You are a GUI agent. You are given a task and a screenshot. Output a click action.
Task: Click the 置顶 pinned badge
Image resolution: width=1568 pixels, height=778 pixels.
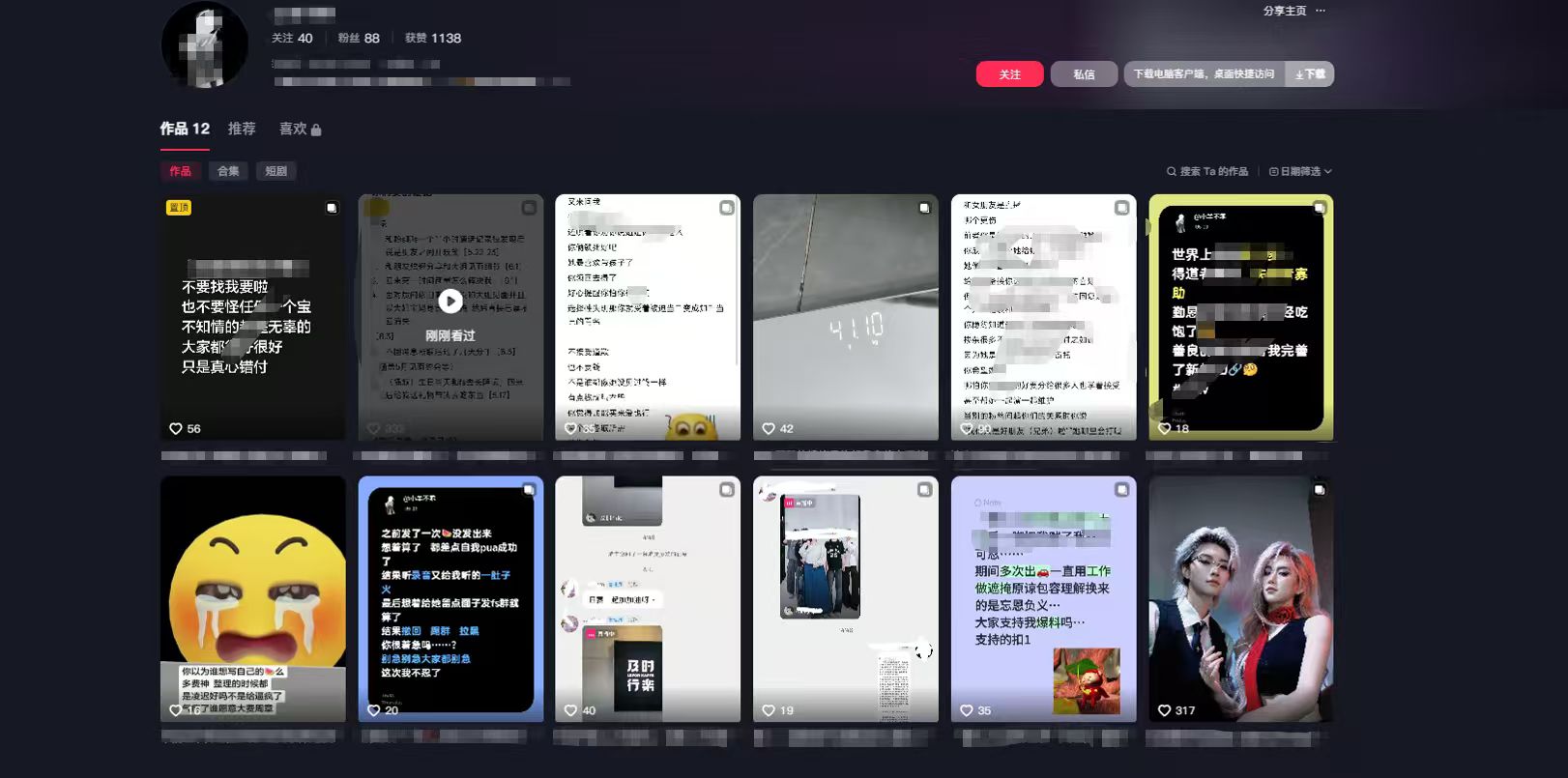179,207
